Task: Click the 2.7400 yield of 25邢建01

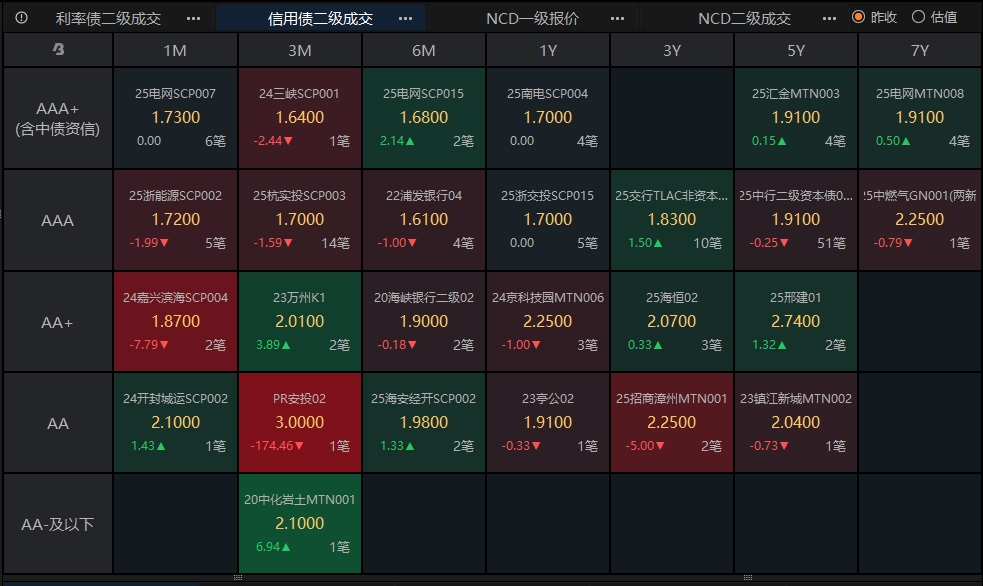Action: [x=796, y=322]
